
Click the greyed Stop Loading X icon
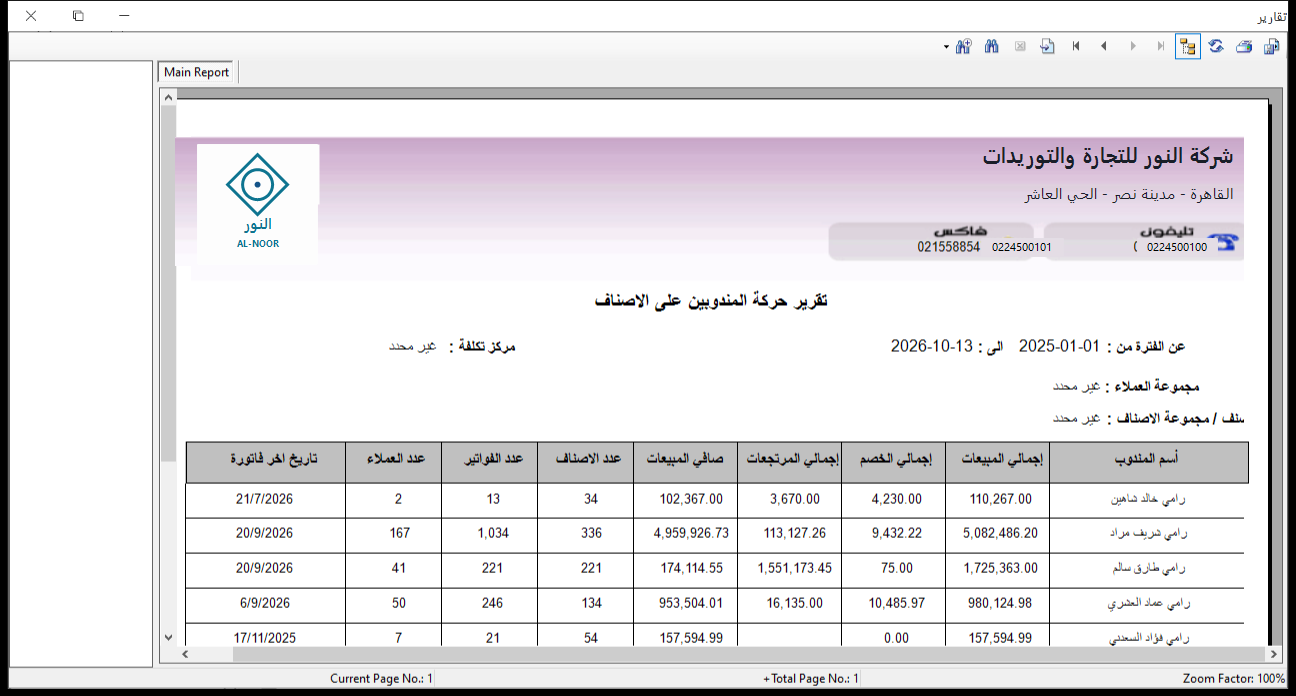pos(1020,46)
